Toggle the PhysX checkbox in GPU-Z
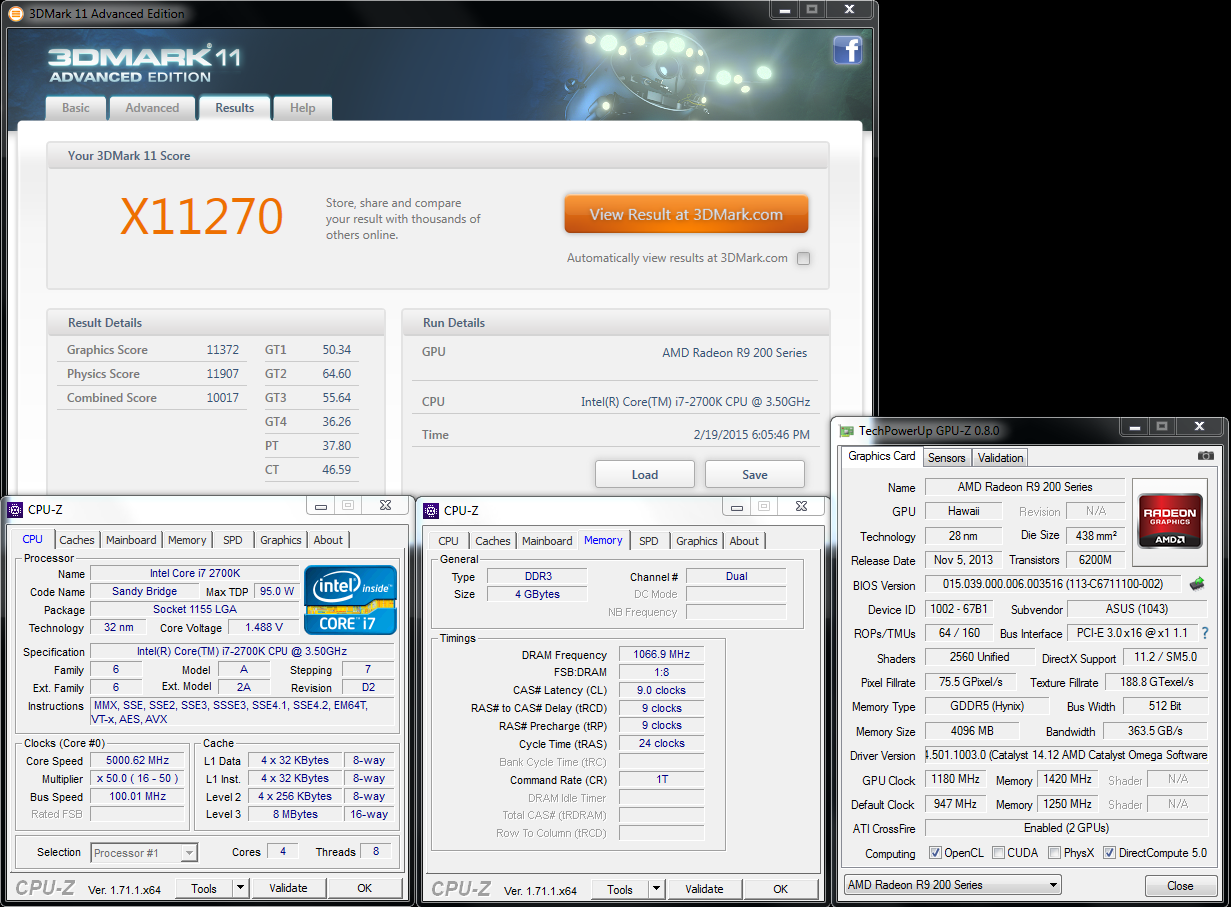Screen dimensions: 1231x907 (x=1055, y=853)
